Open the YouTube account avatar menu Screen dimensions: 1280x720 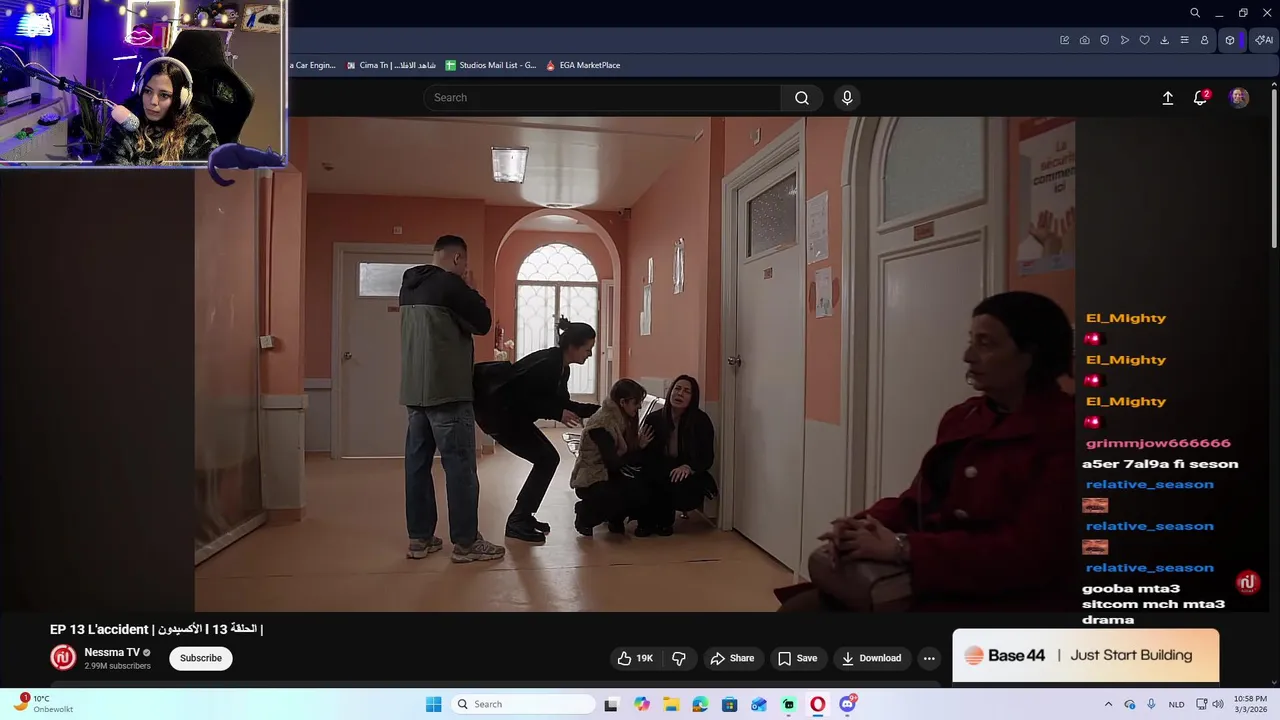click(x=1239, y=98)
